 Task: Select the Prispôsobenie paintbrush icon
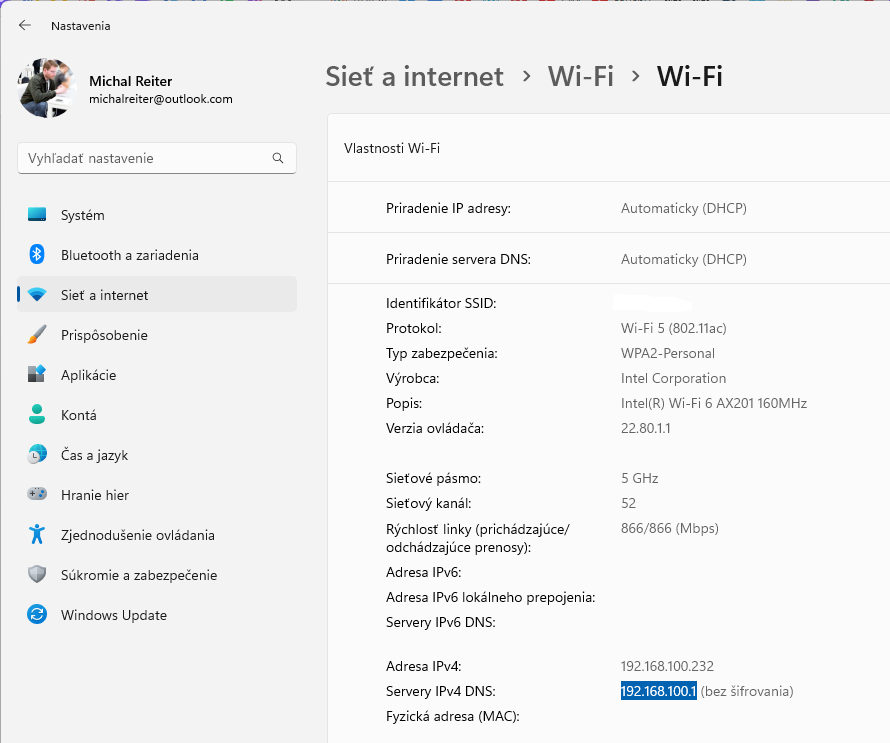point(37,335)
